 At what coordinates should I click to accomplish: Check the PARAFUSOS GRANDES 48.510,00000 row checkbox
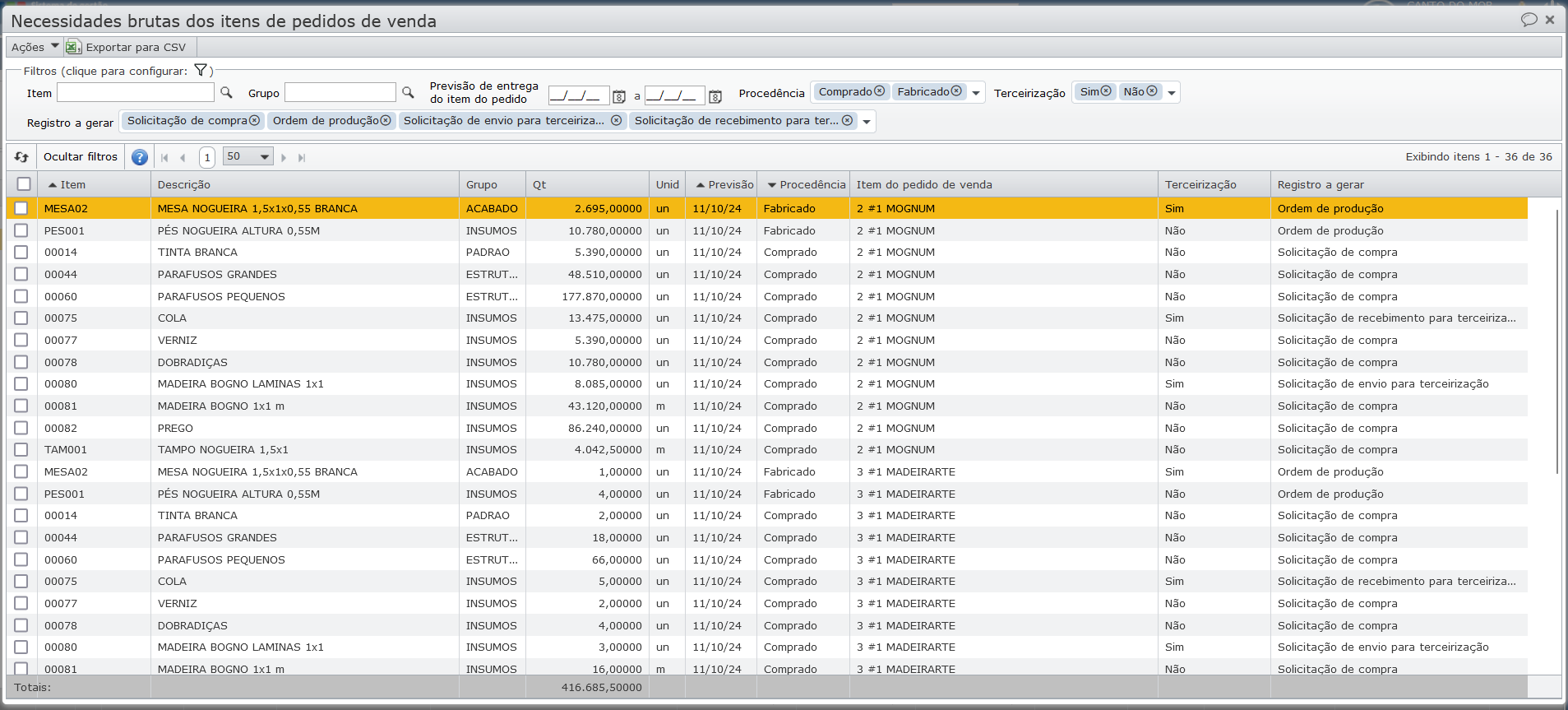pyautogui.click(x=21, y=274)
